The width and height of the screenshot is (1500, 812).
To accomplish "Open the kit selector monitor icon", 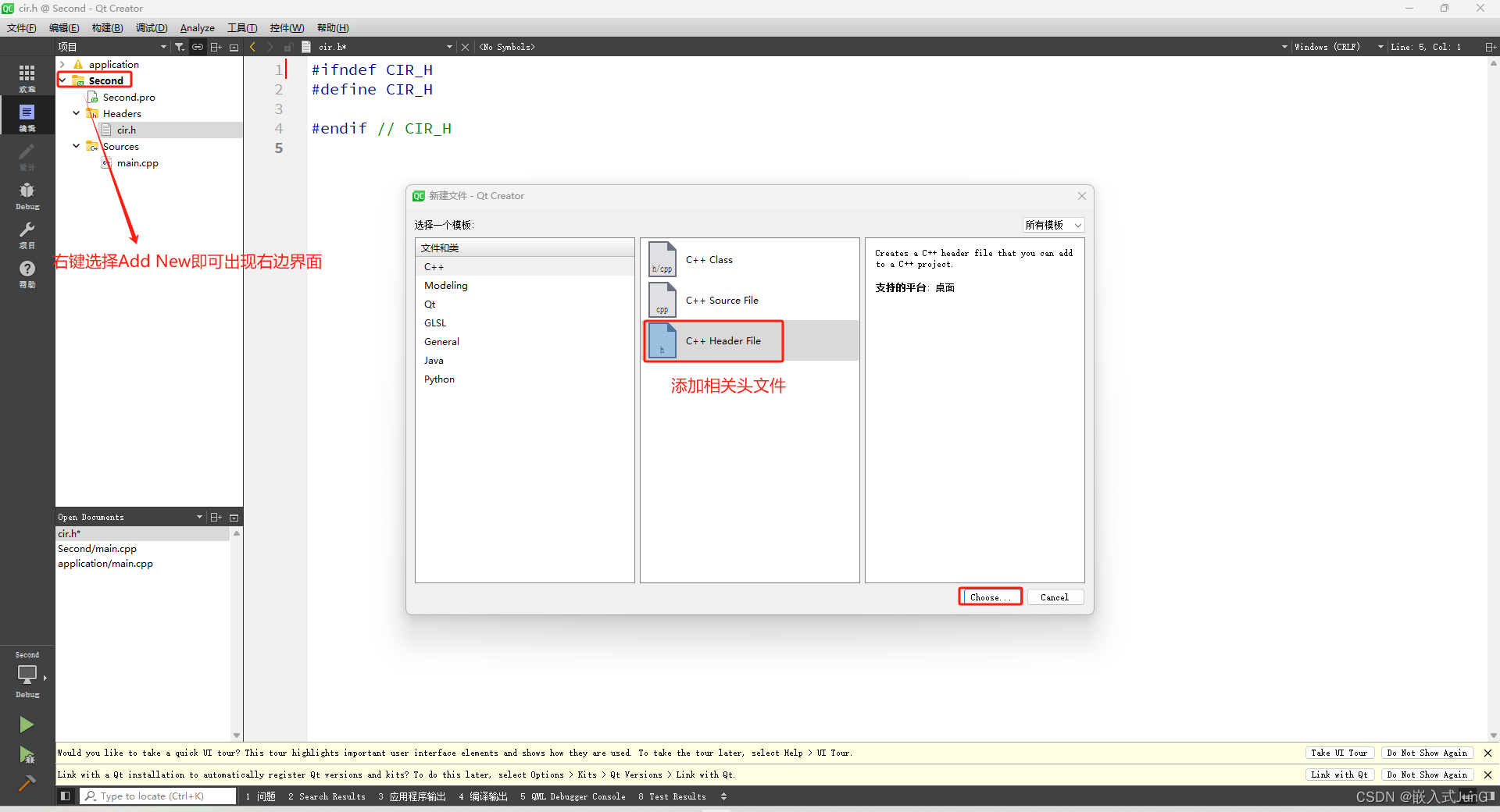I will coord(27,676).
